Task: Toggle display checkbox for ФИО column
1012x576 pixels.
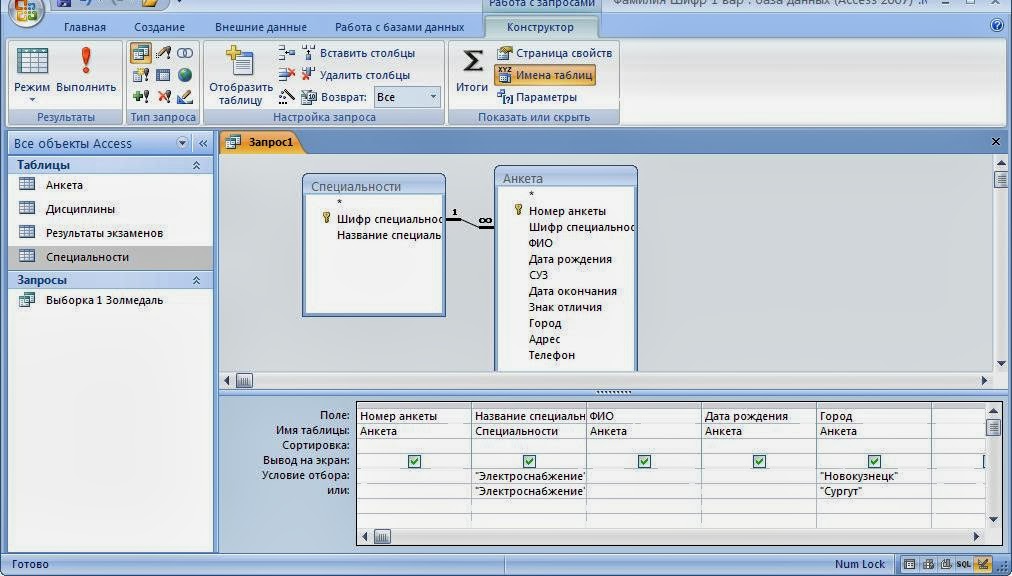Action: [x=644, y=461]
